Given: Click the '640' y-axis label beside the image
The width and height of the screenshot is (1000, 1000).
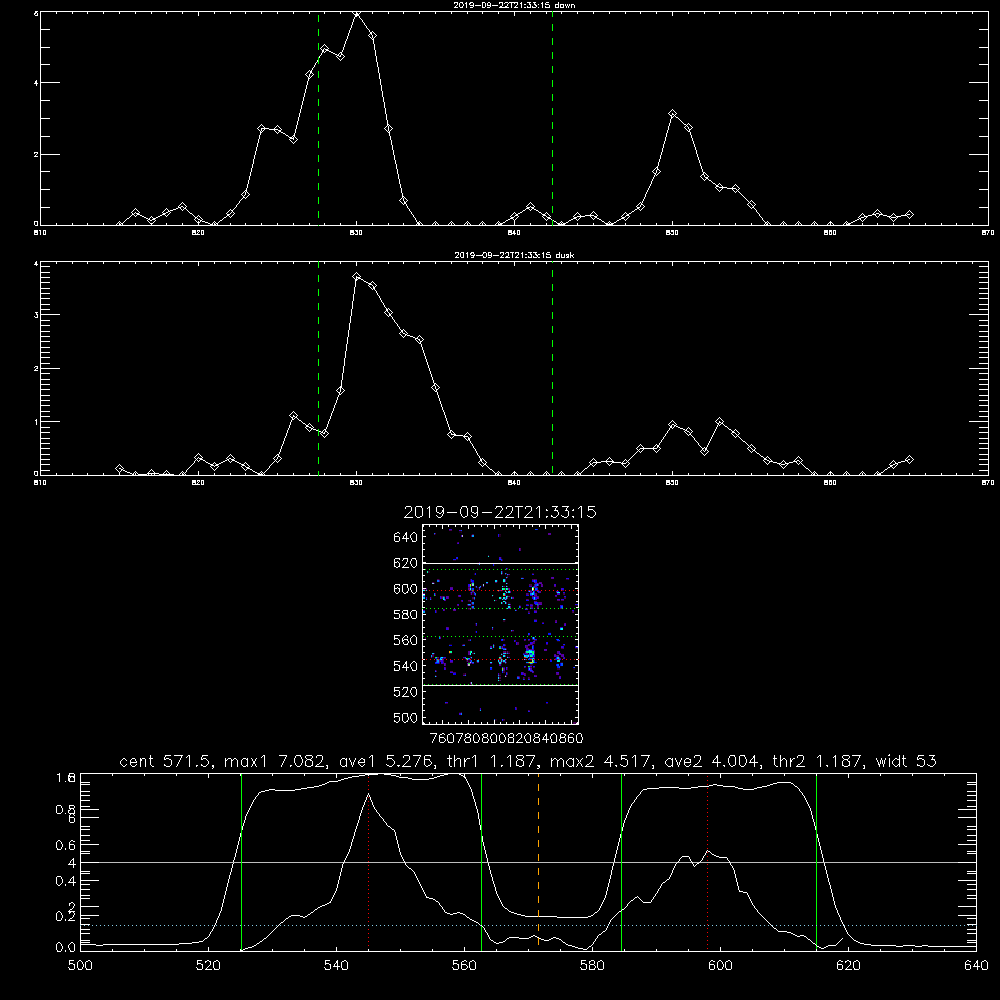Looking at the screenshot, I should tap(405, 538).
